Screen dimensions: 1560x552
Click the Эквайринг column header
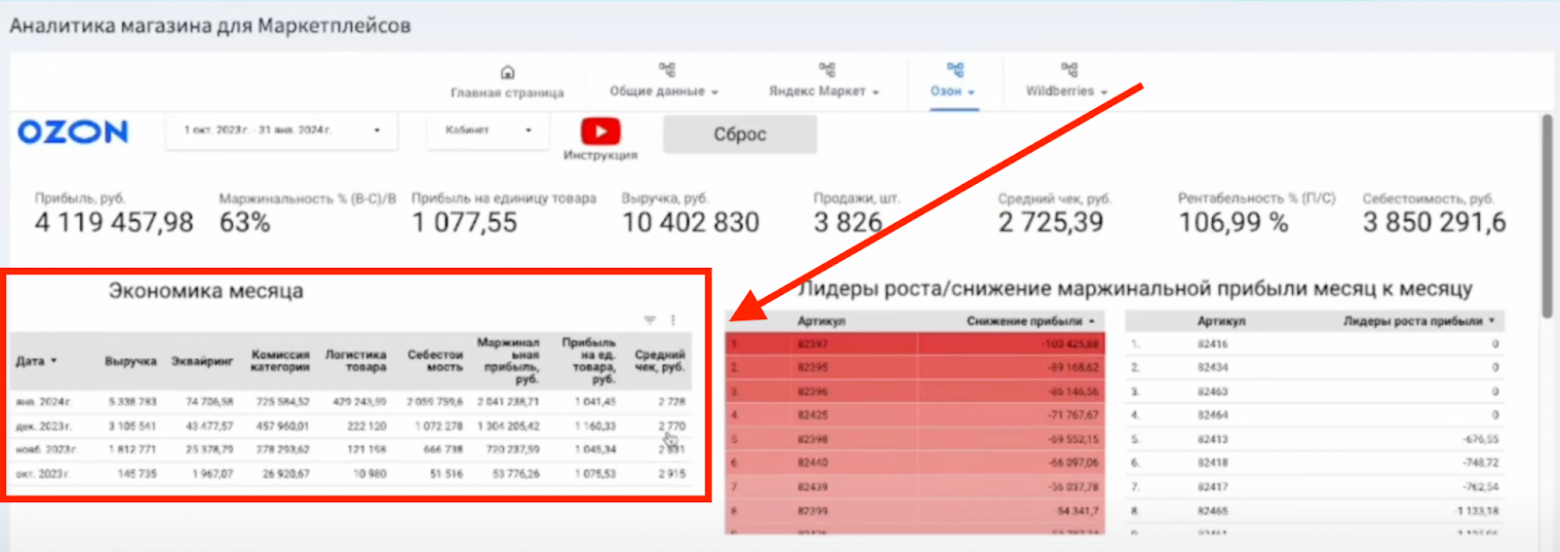pyautogui.click(x=203, y=360)
